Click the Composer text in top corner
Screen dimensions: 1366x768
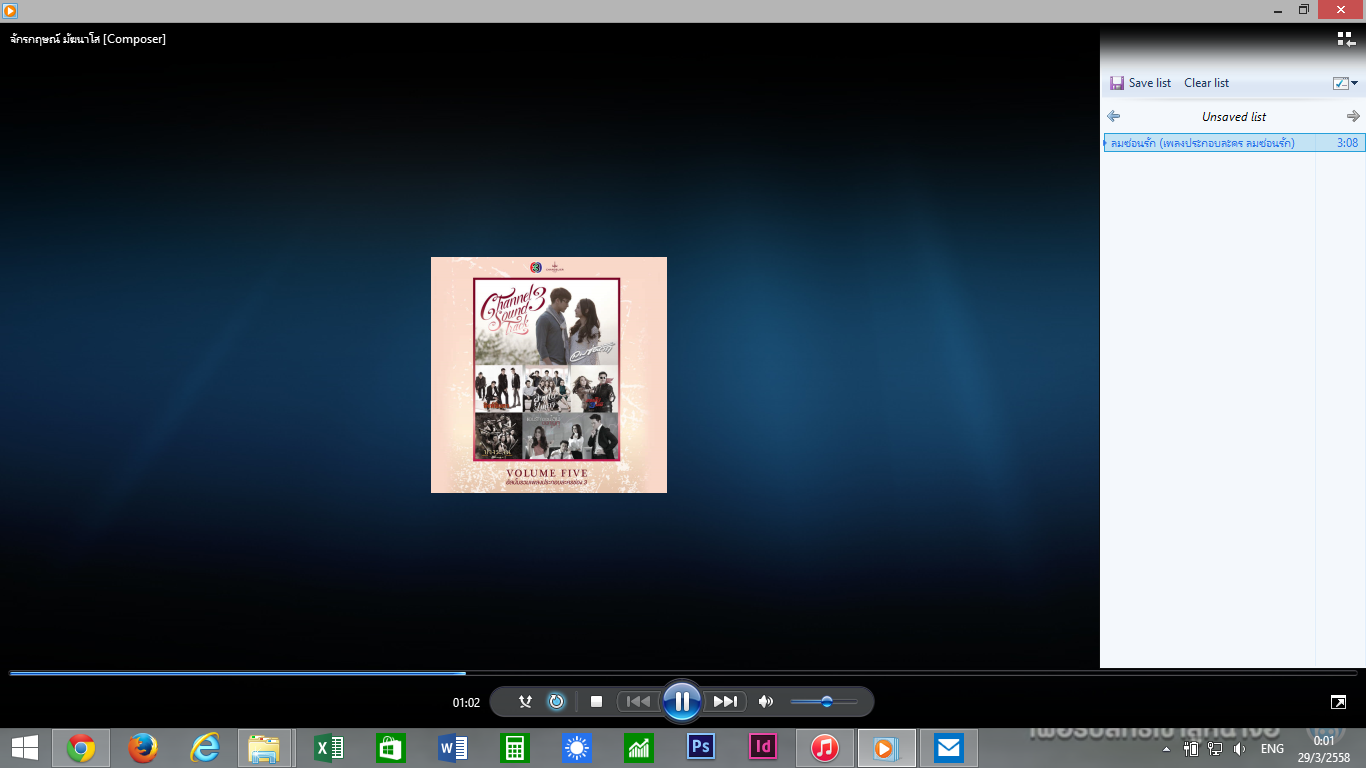click(x=88, y=39)
